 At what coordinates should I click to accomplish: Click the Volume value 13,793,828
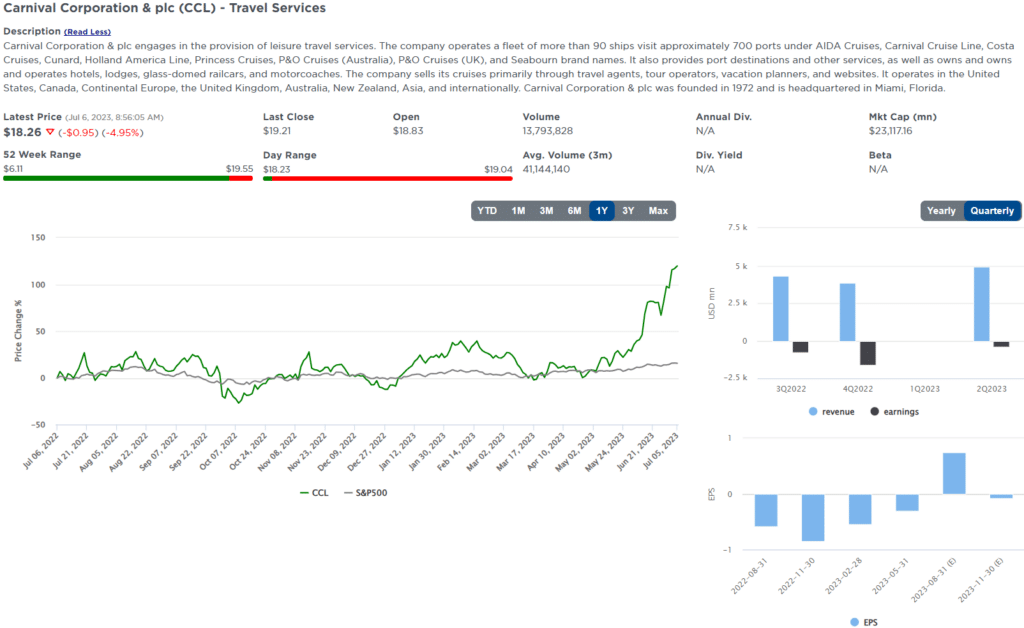pos(547,131)
